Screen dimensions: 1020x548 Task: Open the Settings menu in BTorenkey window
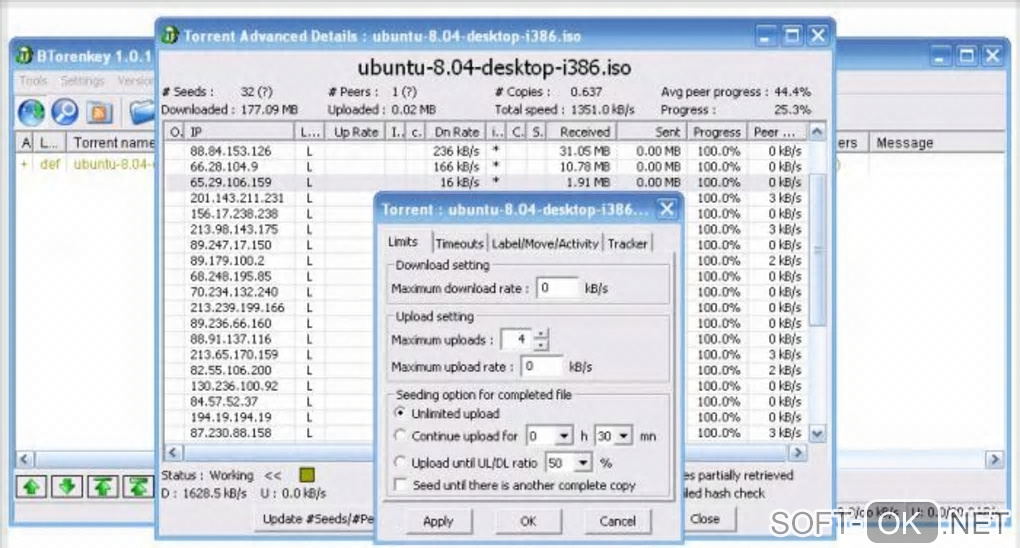coord(82,81)
